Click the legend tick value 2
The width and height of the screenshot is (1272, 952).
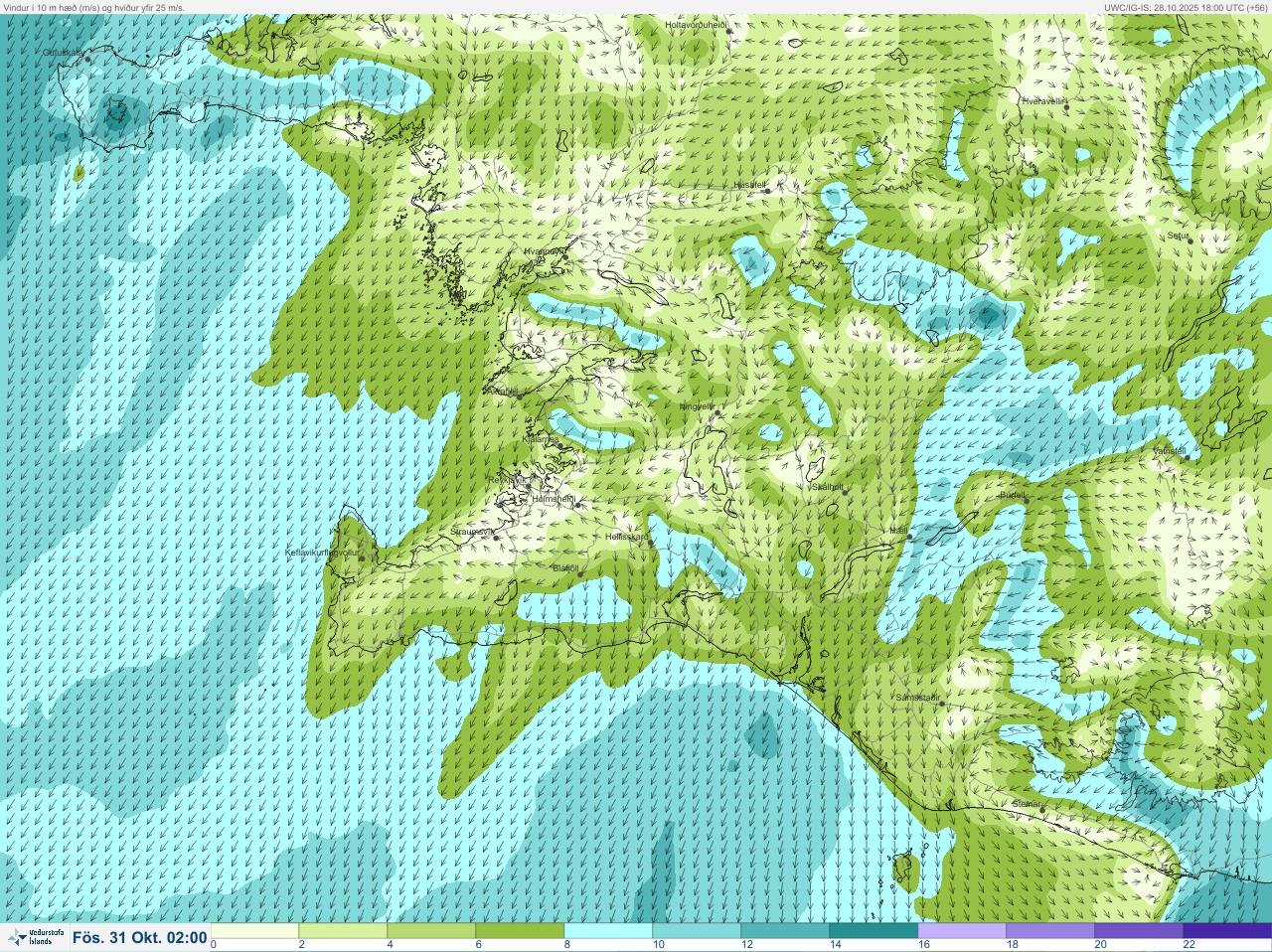(x=301, y=945)
